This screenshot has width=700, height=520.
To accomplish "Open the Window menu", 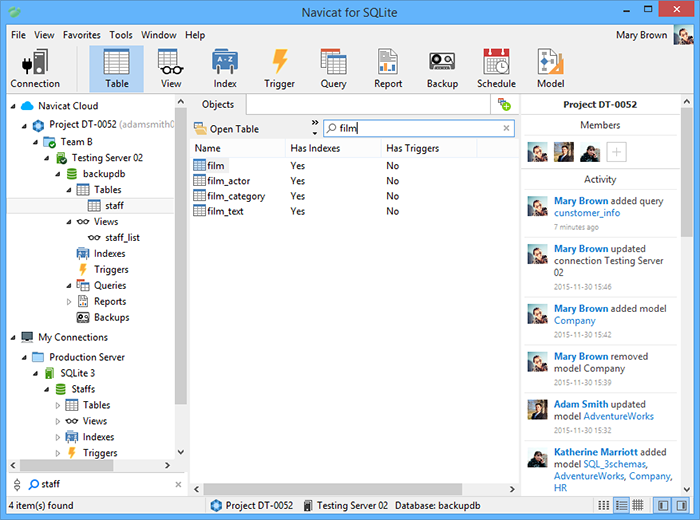I will 158,35.
